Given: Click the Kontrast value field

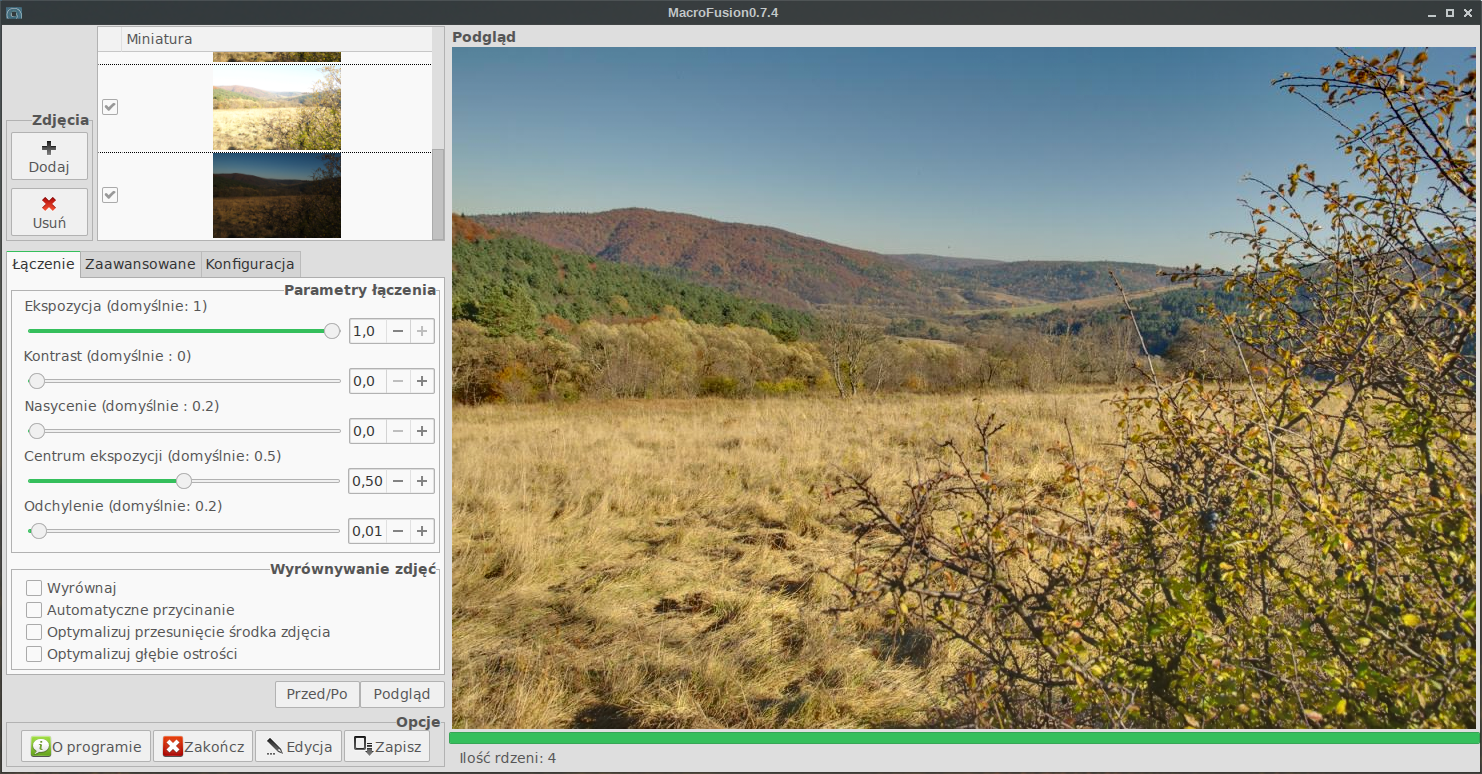Looking at the screenshot, I should pos(368,381).
